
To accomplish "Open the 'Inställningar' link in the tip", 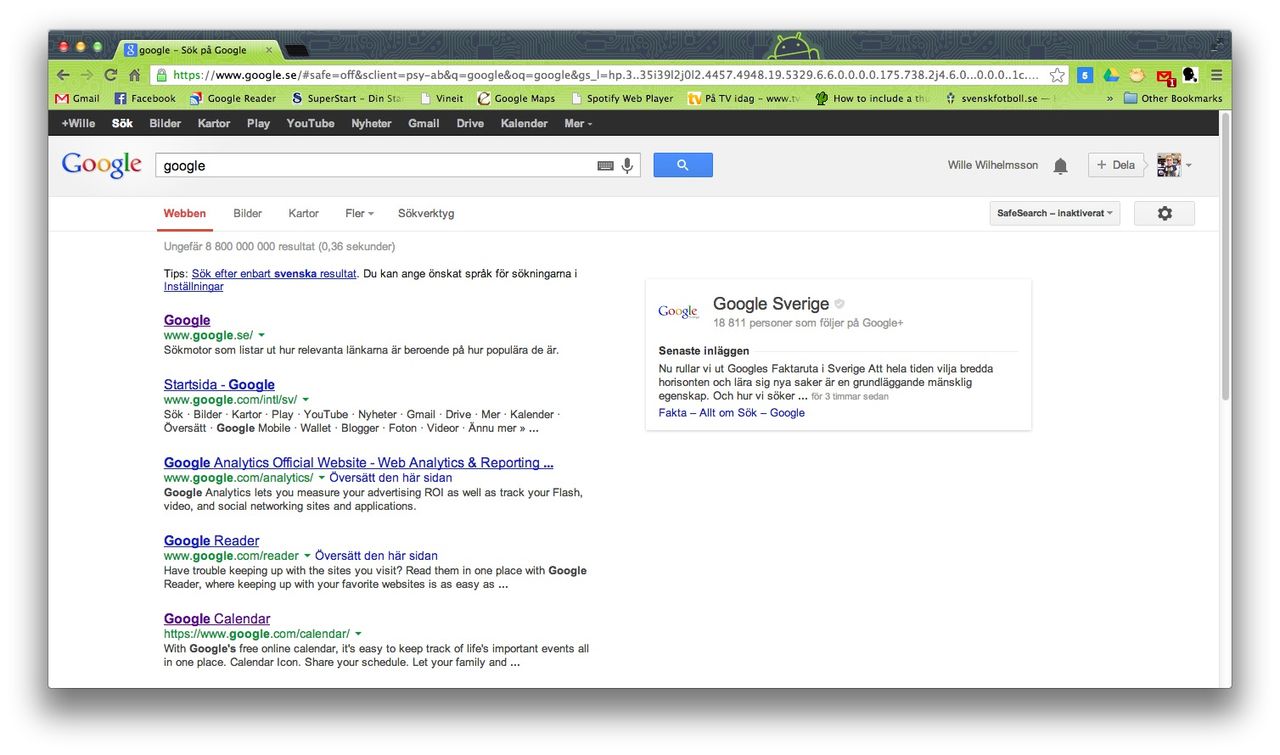I will pyautogui.click(x=193, y=286).
